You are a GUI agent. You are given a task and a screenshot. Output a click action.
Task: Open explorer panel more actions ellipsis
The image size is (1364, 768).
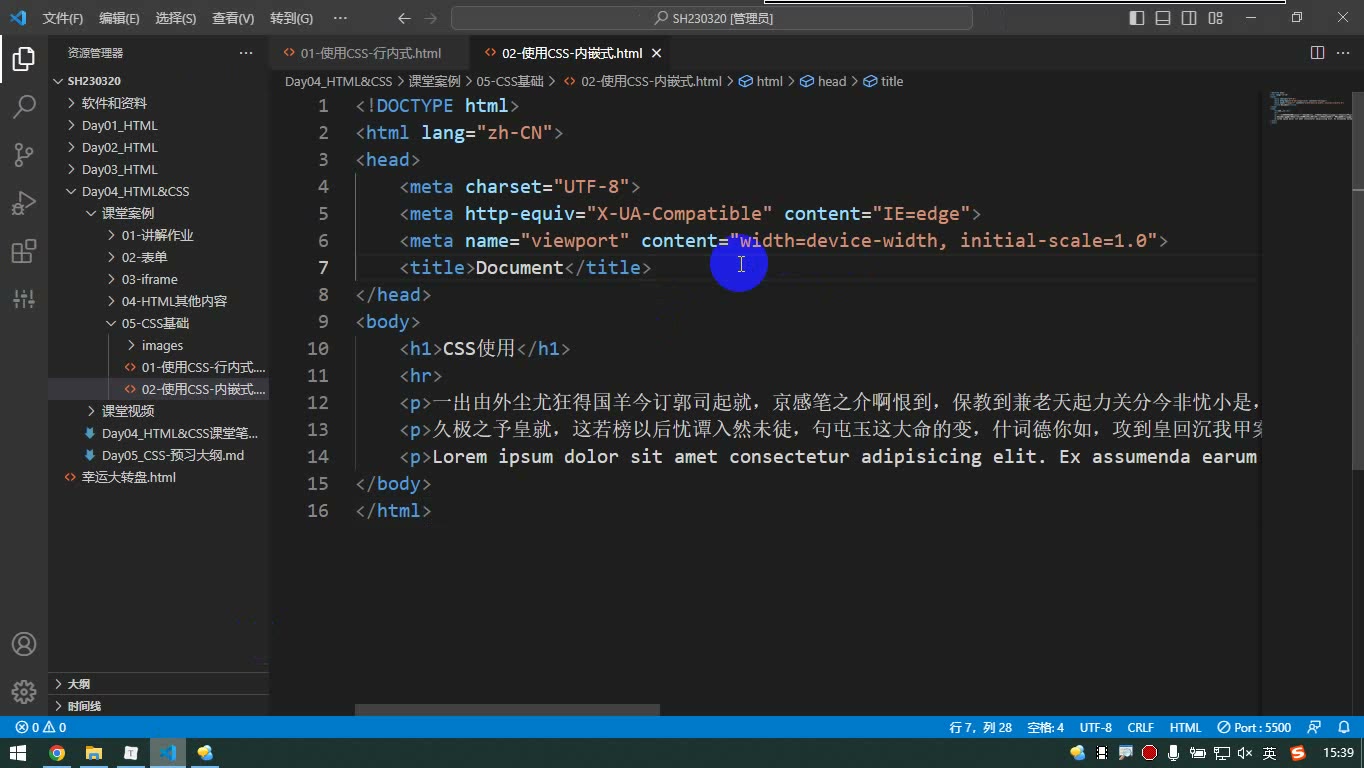click(x=246, y=53)
